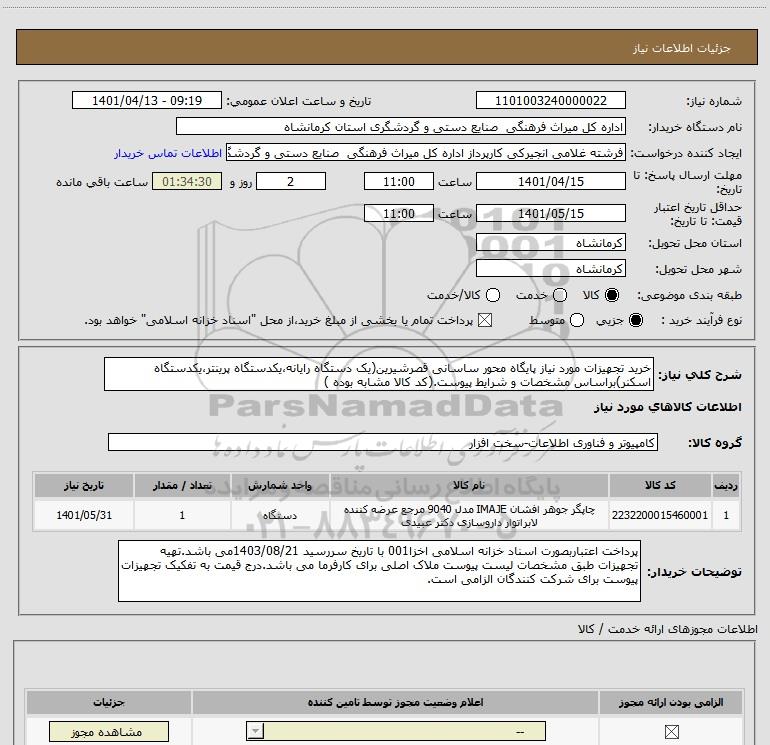
Task: Click the جزئیات column header
Action: [x=109, y=702]
